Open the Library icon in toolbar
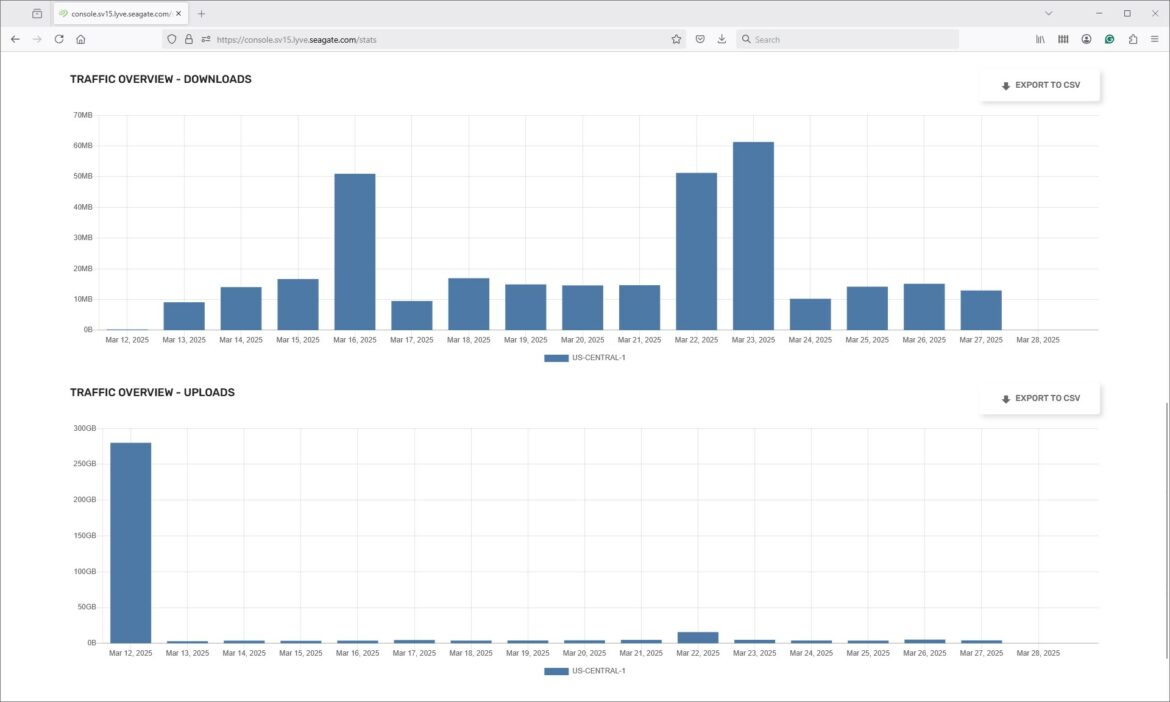This screenshot has width=1170, height=702. pos(1040,39)
